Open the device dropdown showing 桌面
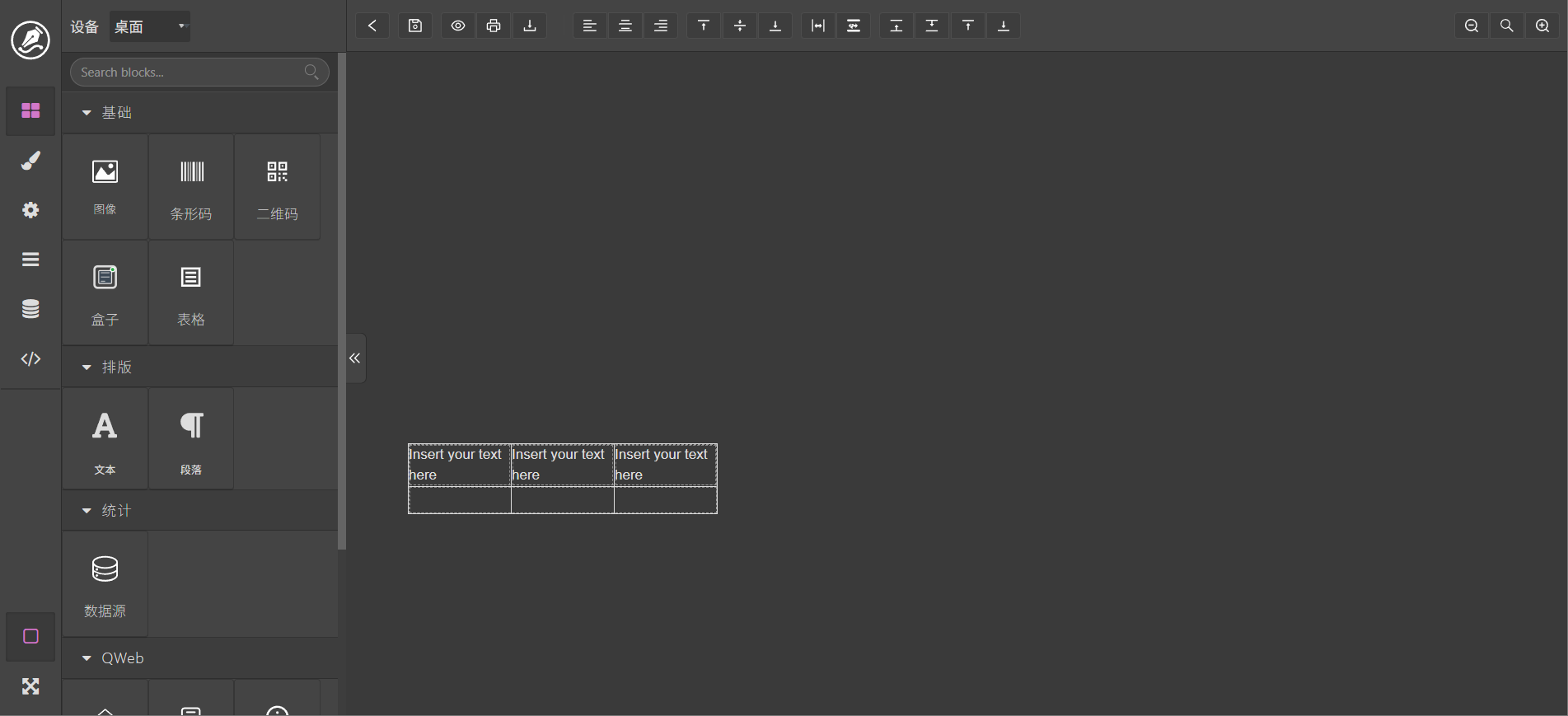Image resolution: width=1568 pixels, height=716 pixels. coord(150,26)
